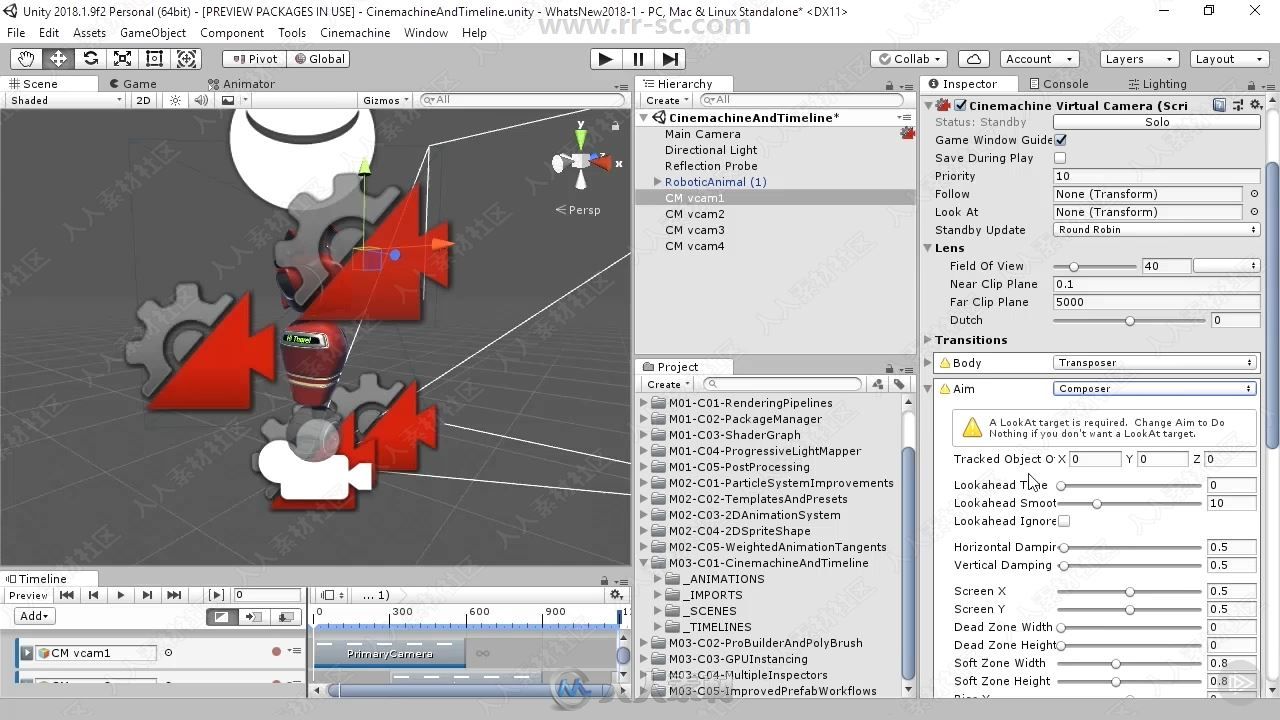
Task: Open Shaded draw mode dropdown
Action: click(66, 100)
